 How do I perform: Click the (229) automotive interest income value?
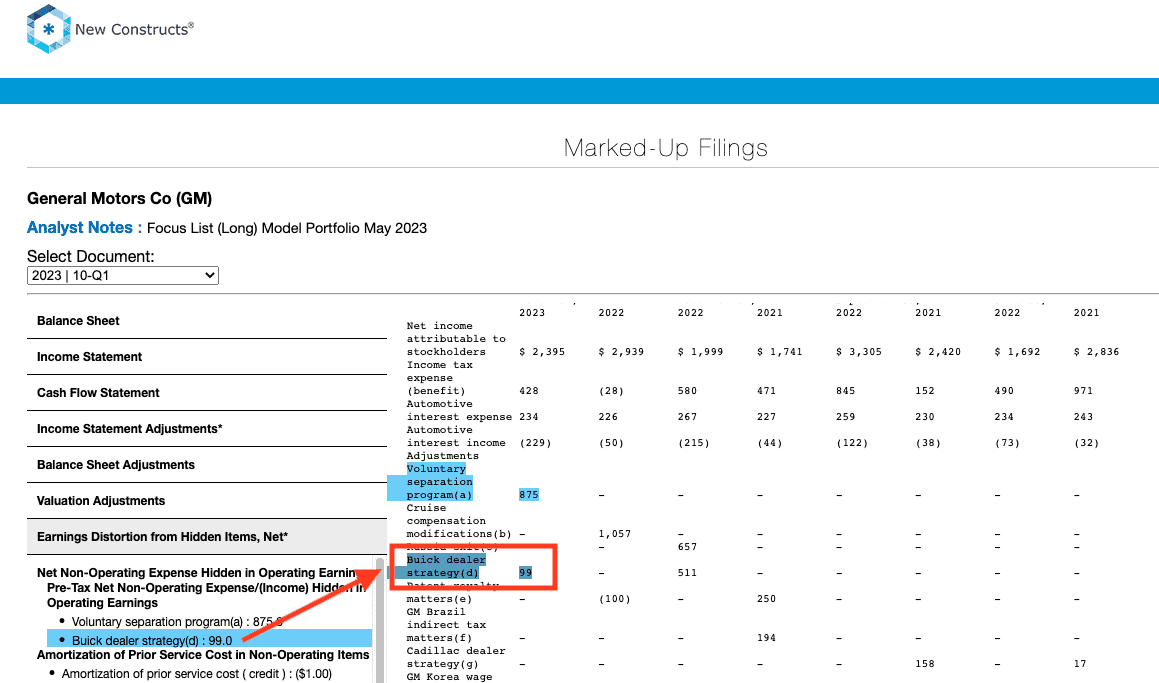coord(535,443)
